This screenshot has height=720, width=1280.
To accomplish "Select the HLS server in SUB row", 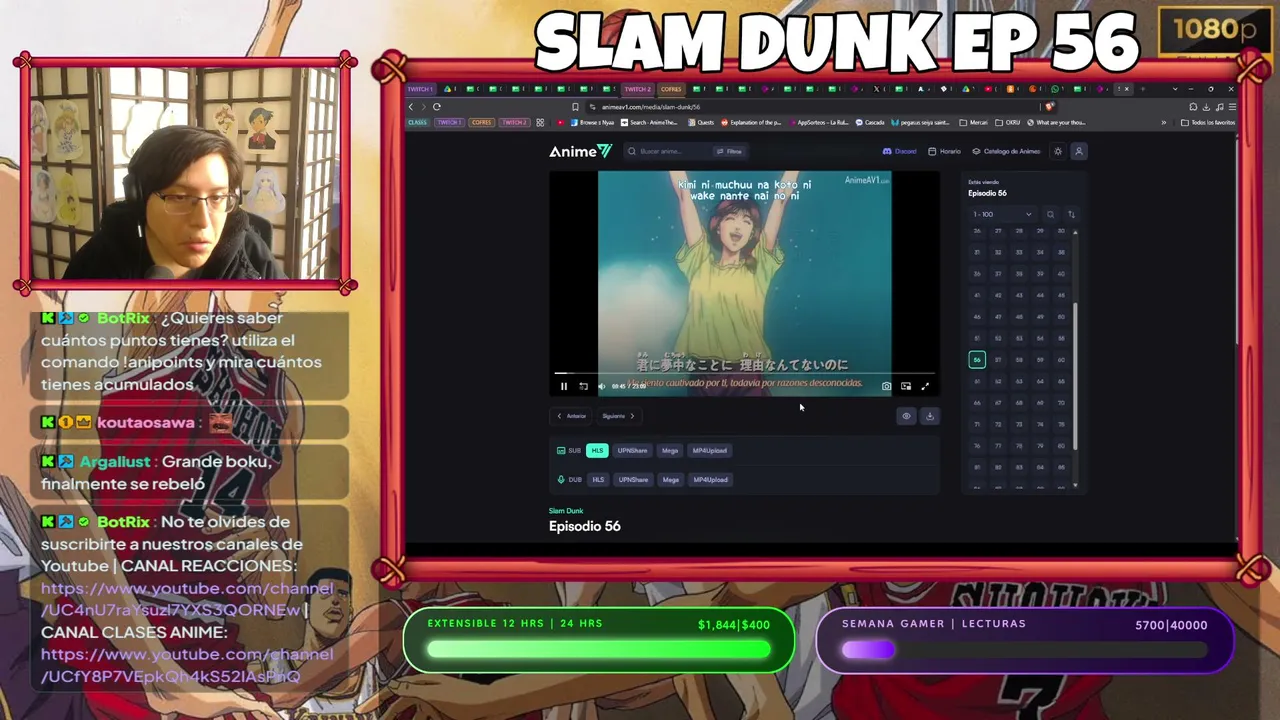I will pyautogui.click(x=597, y=450).
